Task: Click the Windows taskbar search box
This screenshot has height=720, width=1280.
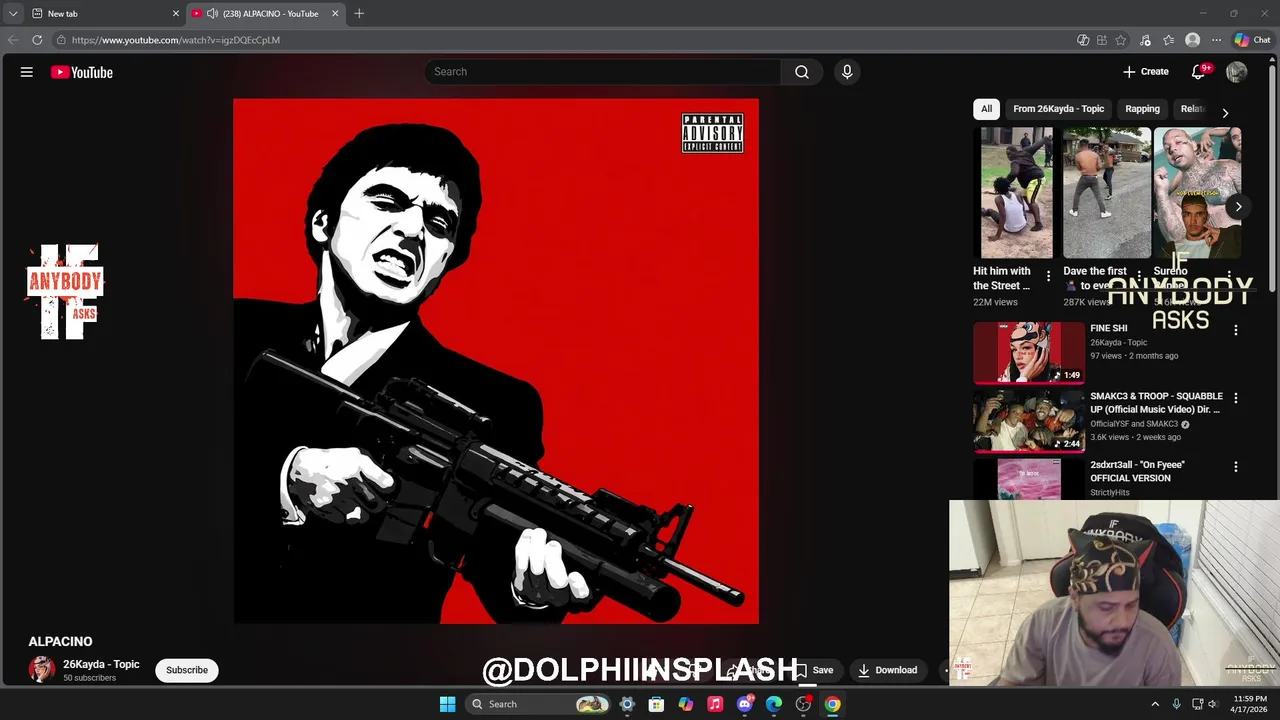Action: click(x=538, y=704)
